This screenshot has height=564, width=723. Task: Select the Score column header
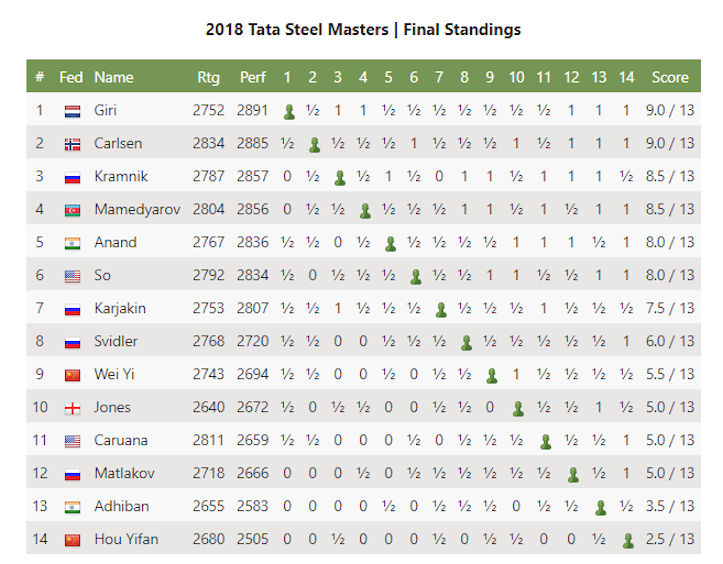point(670,77)
